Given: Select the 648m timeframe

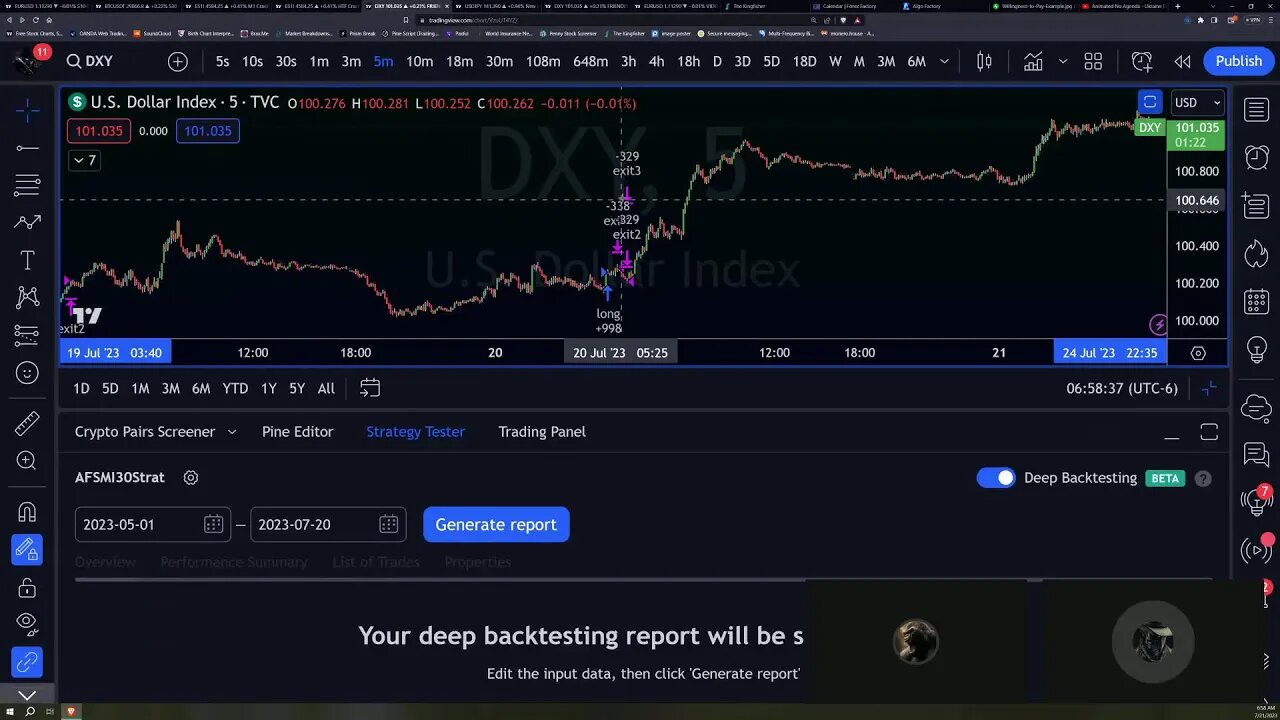Looking at the screenshot, I should [590, 61].
